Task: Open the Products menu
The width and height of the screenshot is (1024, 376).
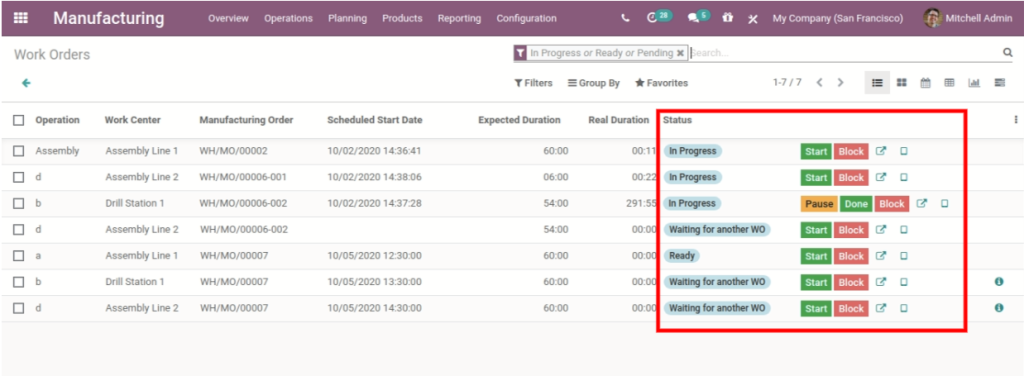Action: click(402, 18)
